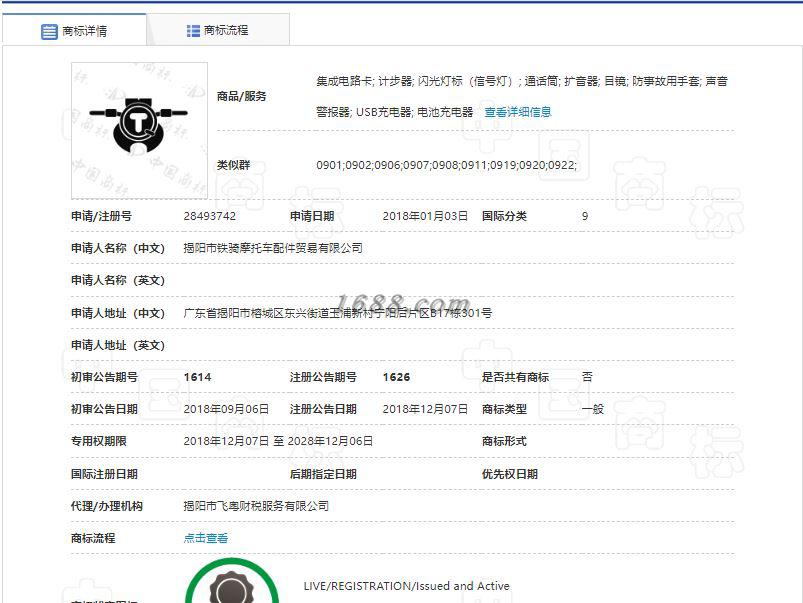Click the 商标详情 tab icon
The height and width of the screenshot is (603, 803).
[x=49, y=31]
